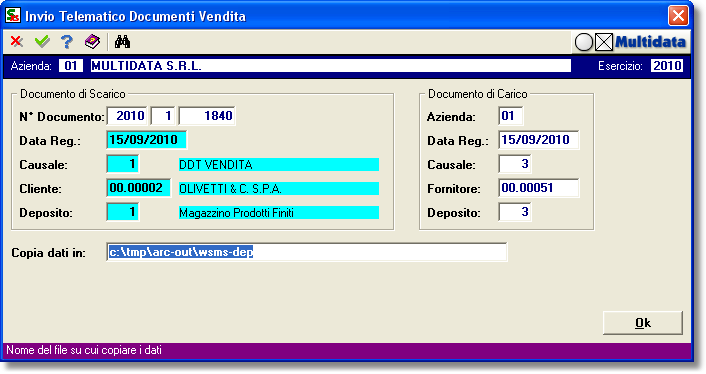The image size is (706, 374).
Task: Click Scarico Data Reg. cyan date field
Action: coord(146,140)
